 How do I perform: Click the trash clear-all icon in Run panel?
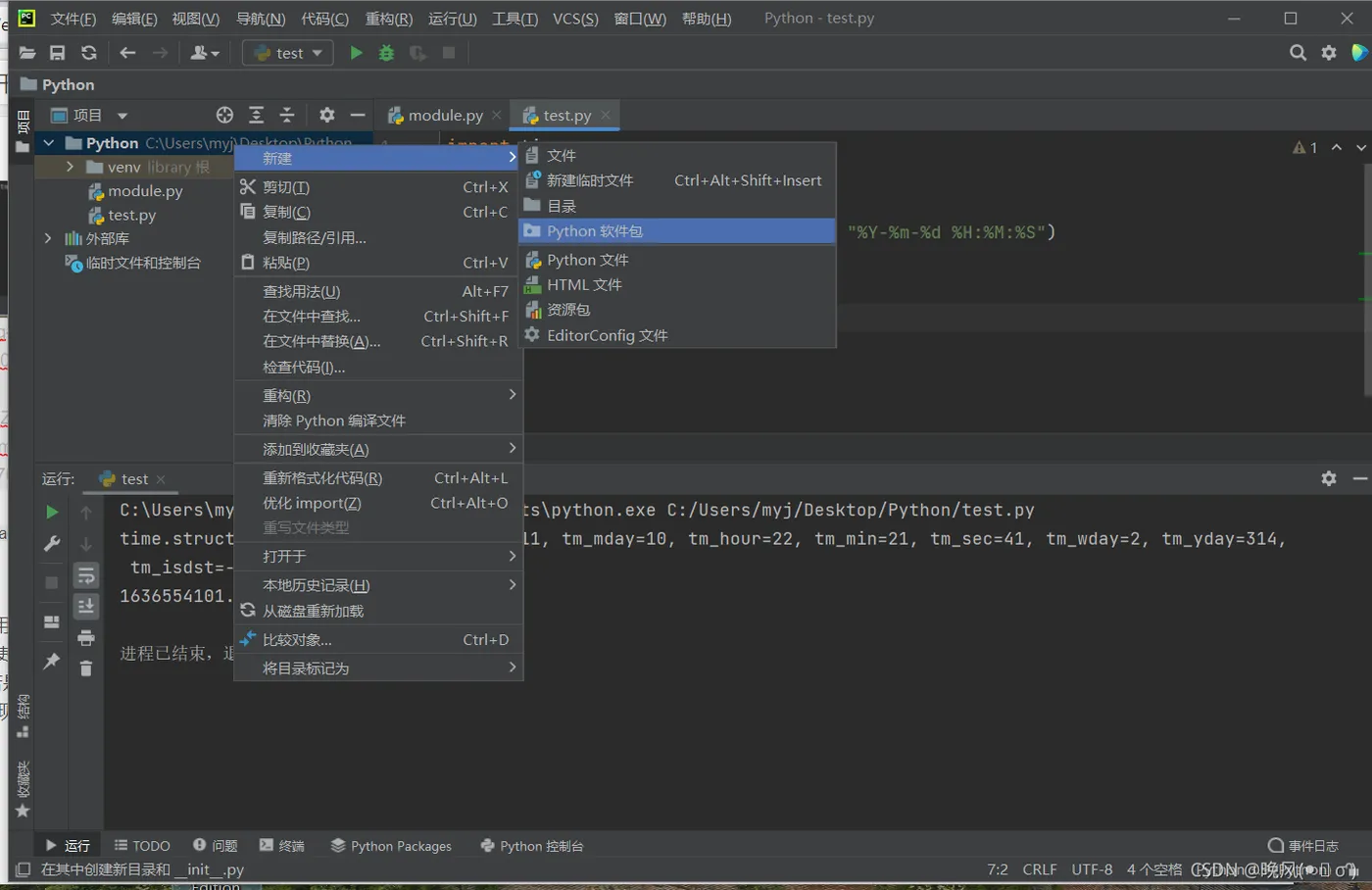tap(86, 668)
